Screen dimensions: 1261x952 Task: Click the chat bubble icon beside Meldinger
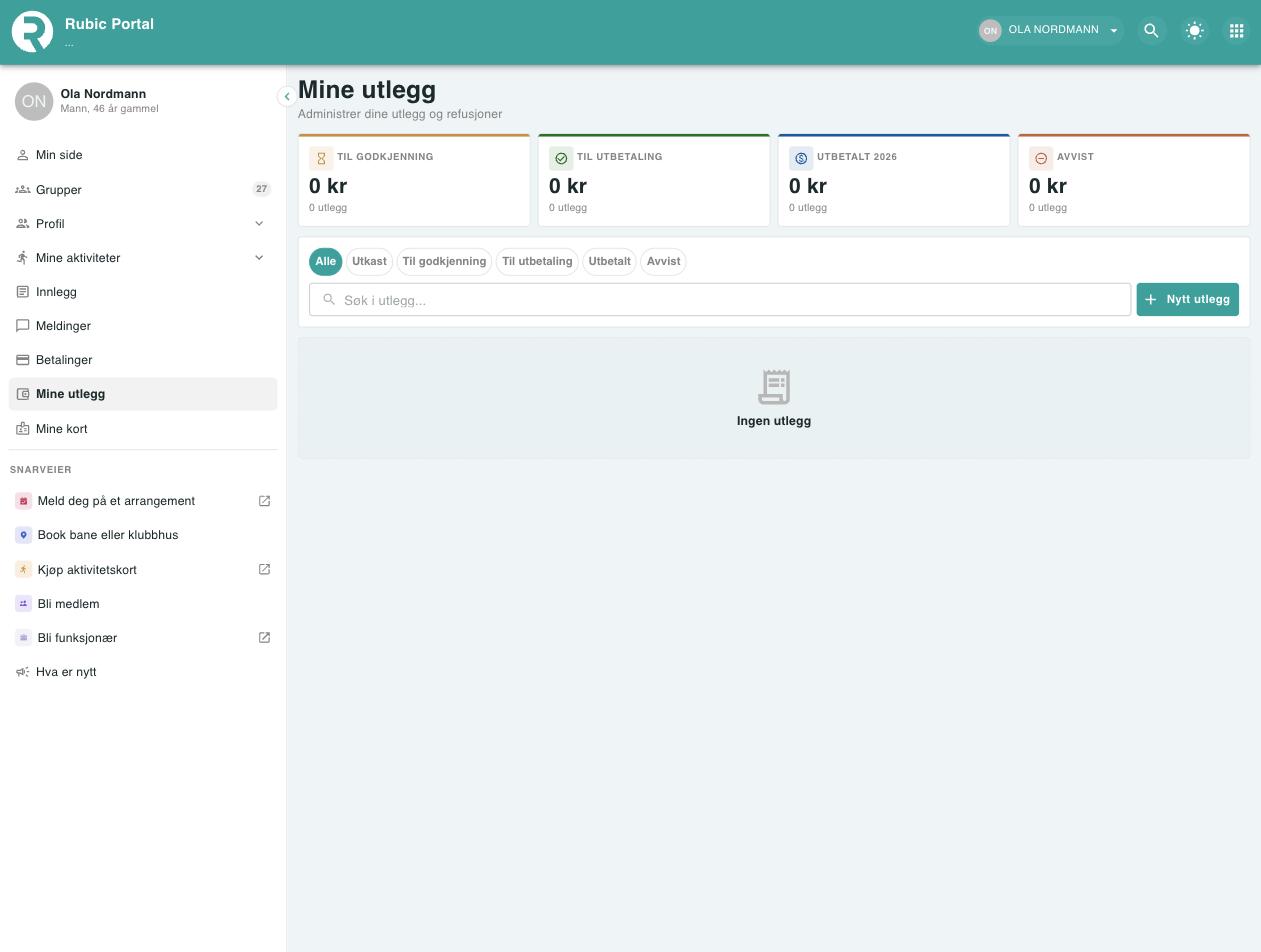(x=23, y=326)
